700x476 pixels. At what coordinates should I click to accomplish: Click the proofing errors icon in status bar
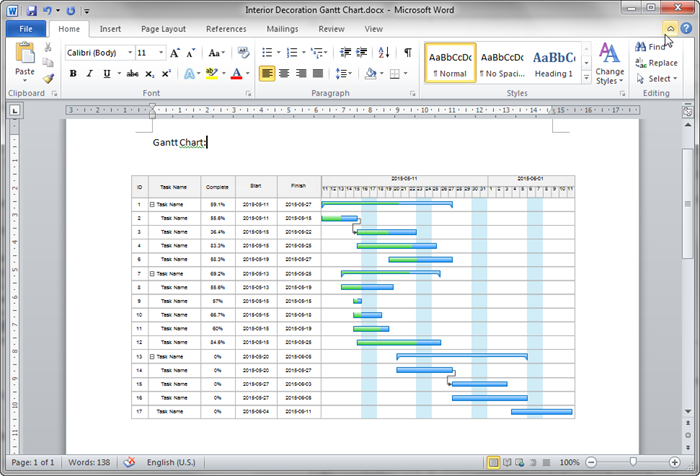[x=129, y=463]
